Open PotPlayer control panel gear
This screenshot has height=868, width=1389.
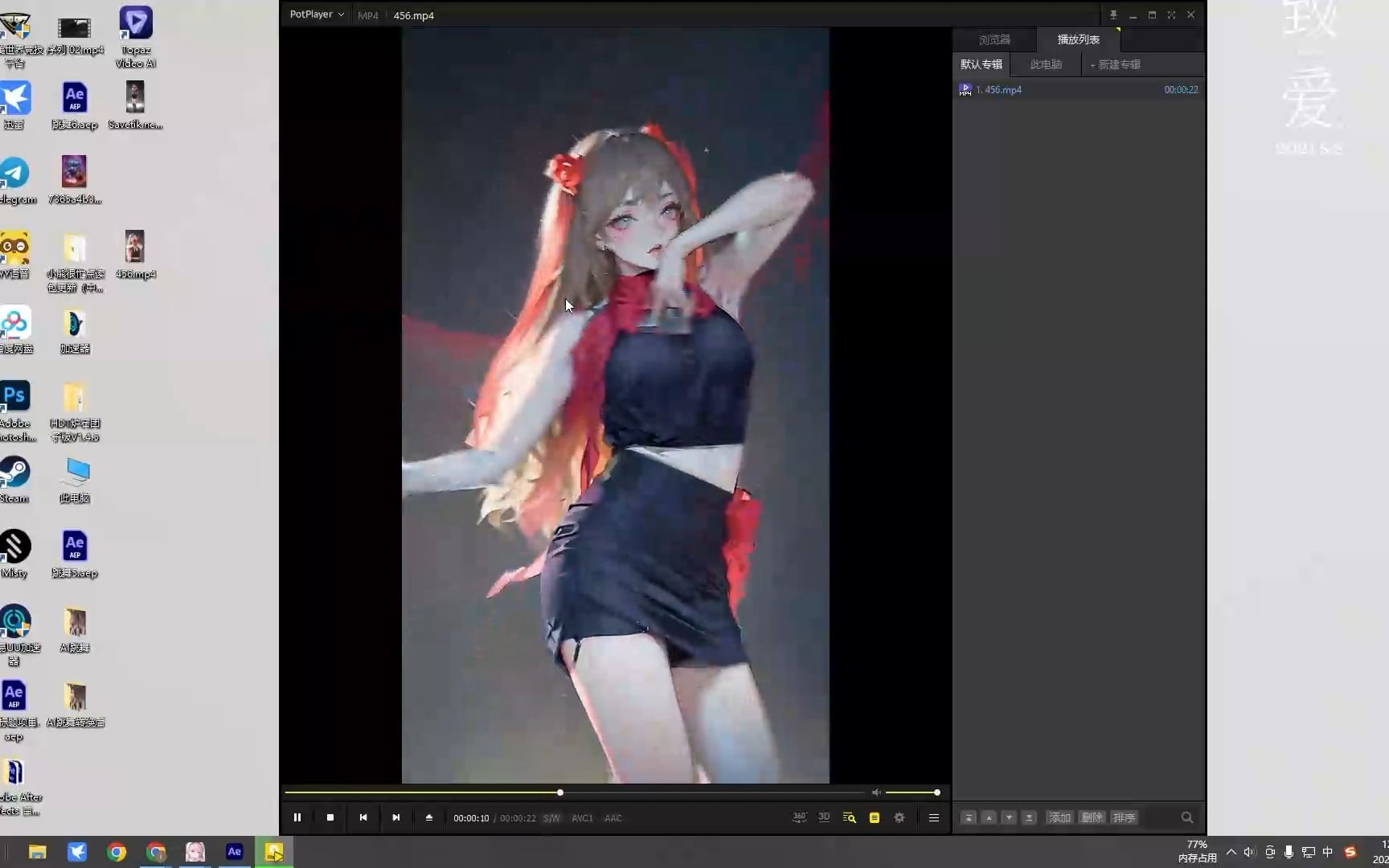point(899,817)
